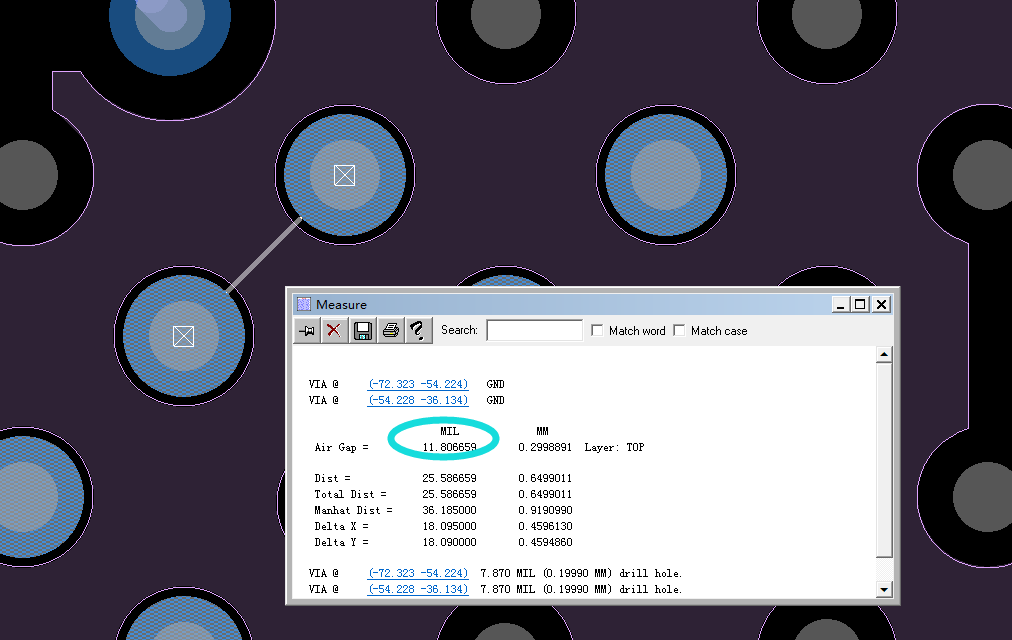
Task: Click the Delta X value 18.095000
Action: (449, 526)
